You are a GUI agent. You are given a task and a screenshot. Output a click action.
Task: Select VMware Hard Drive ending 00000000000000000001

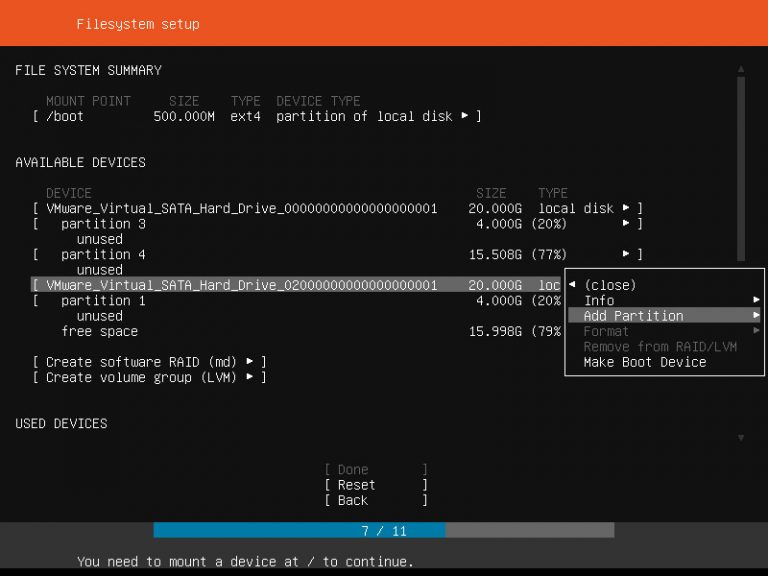coord(337,209)
